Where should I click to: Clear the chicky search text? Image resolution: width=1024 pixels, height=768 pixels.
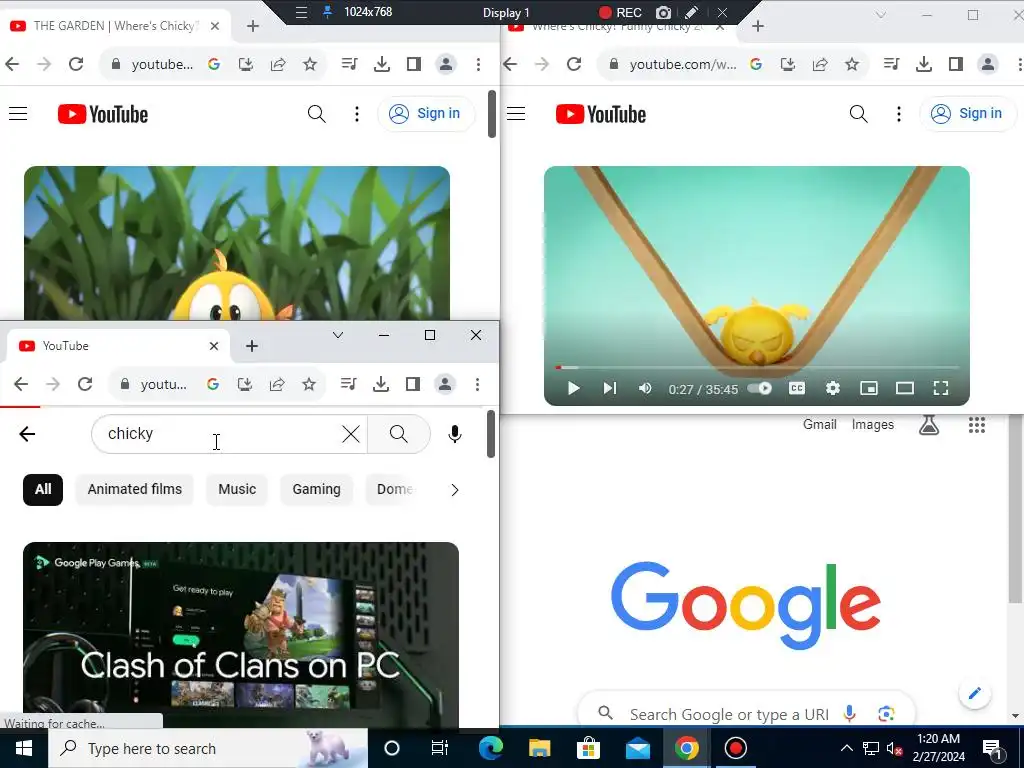tap(351, 434)
